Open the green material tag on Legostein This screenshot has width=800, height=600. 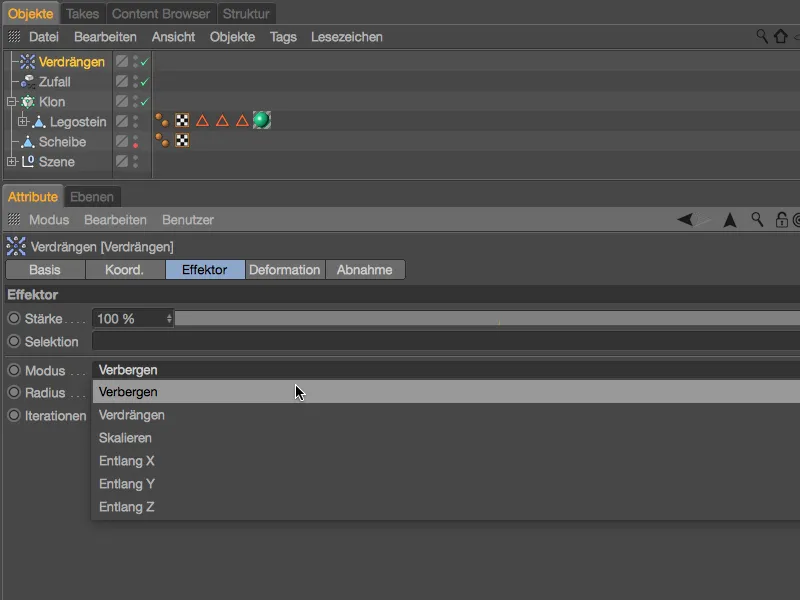pos(260,122)
